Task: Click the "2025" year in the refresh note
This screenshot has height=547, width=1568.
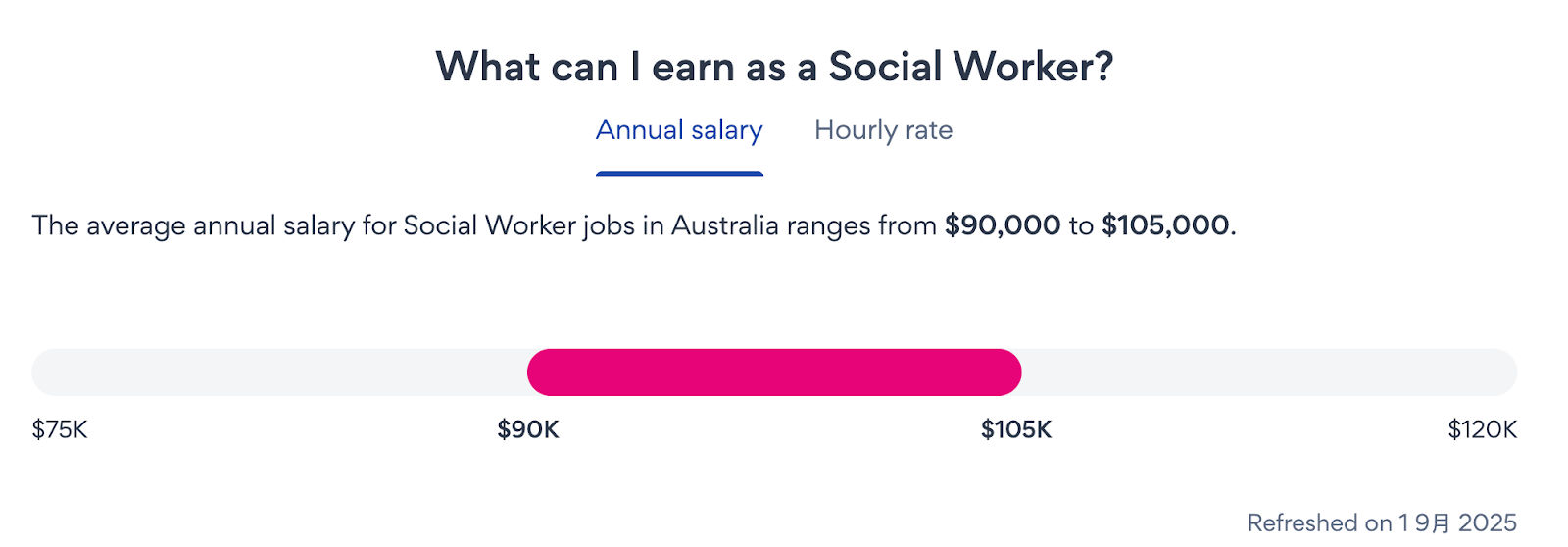Action: pyautogui.click(x=1487, y=523)
